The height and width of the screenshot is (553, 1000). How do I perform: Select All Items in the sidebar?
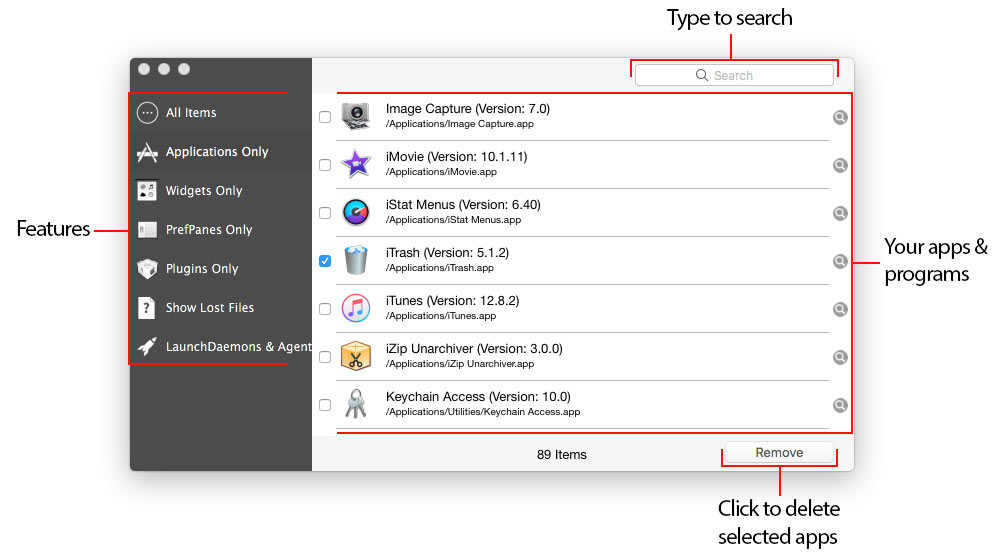coord(221,113)
